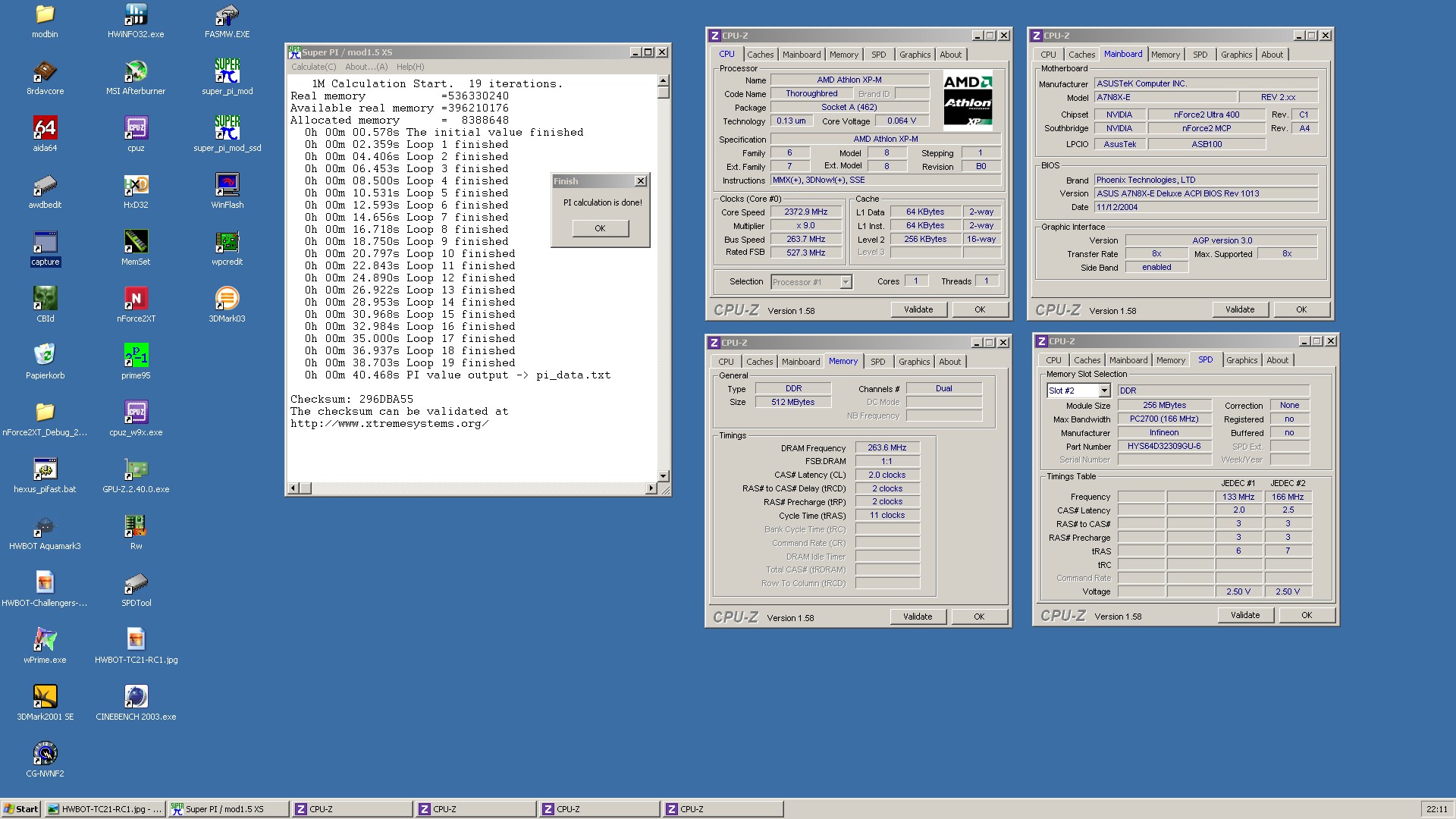Click the HYS64D32309GU-6 part number field

(x=1164, y=446)
